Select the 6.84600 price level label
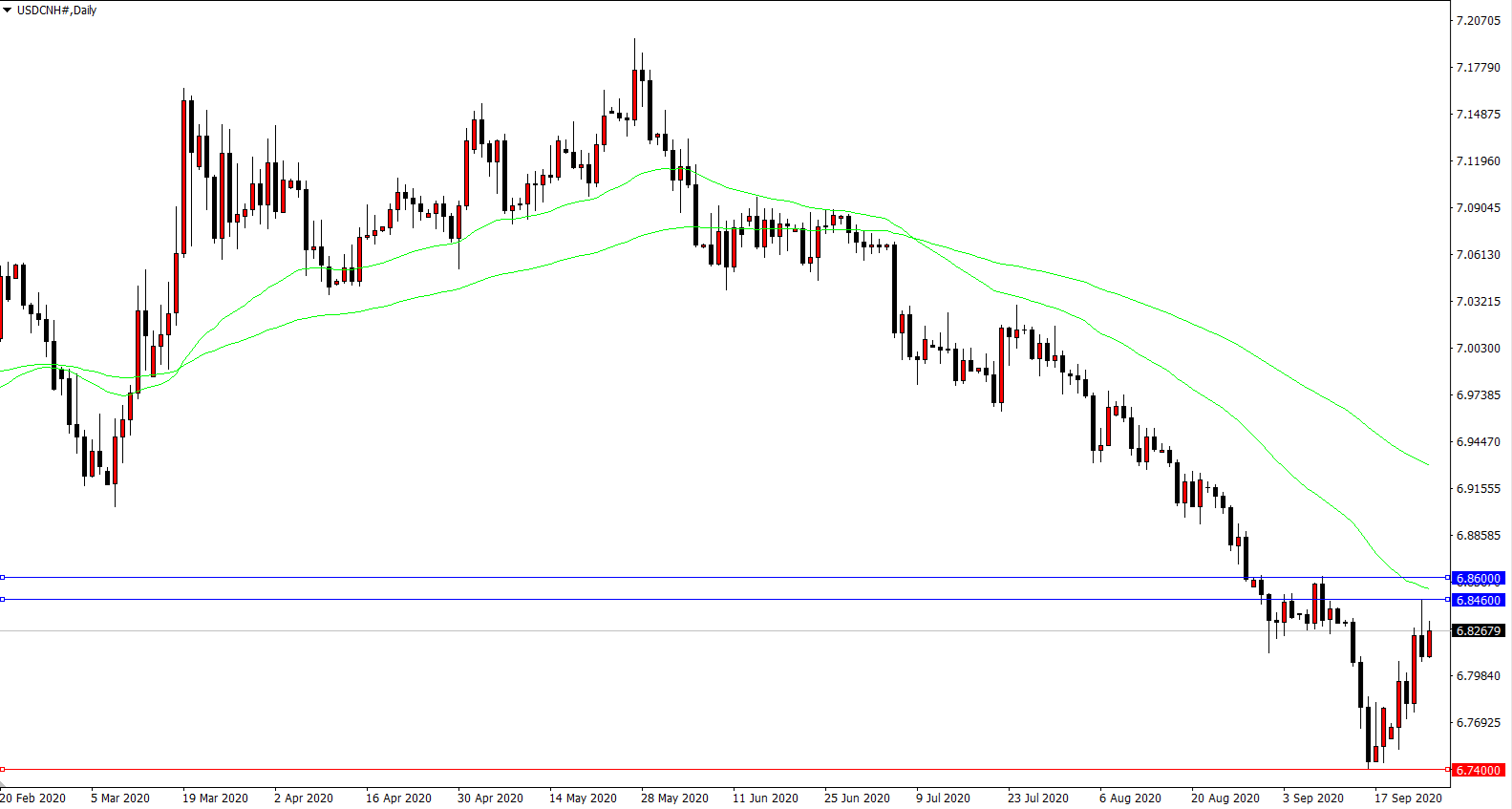Screen dimensions: 1512x809 pos(1479,601)
